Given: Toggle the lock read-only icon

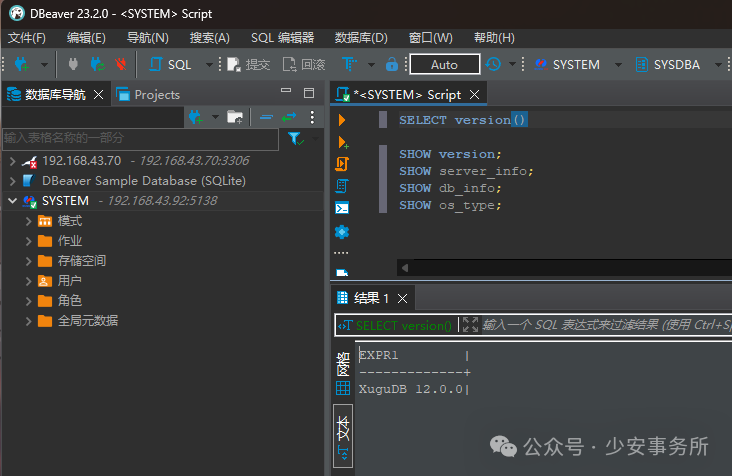Looking at the screenshot, I should pos(392,64).
